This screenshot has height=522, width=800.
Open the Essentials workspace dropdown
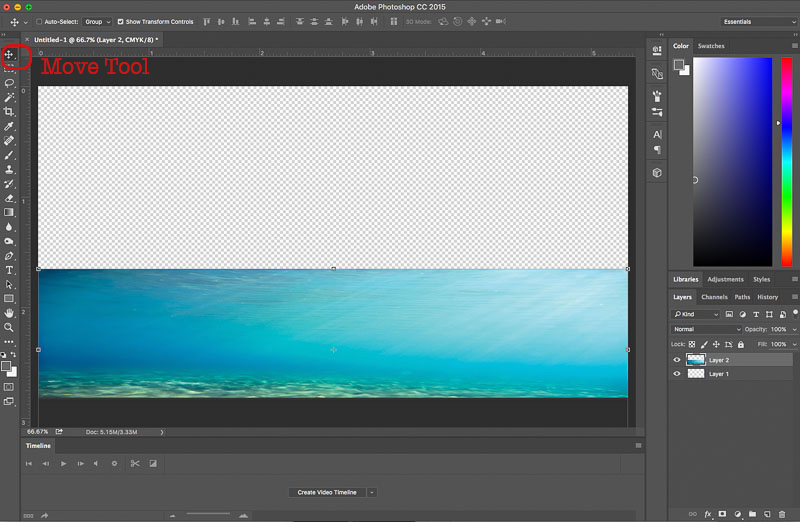pos(759,22)
